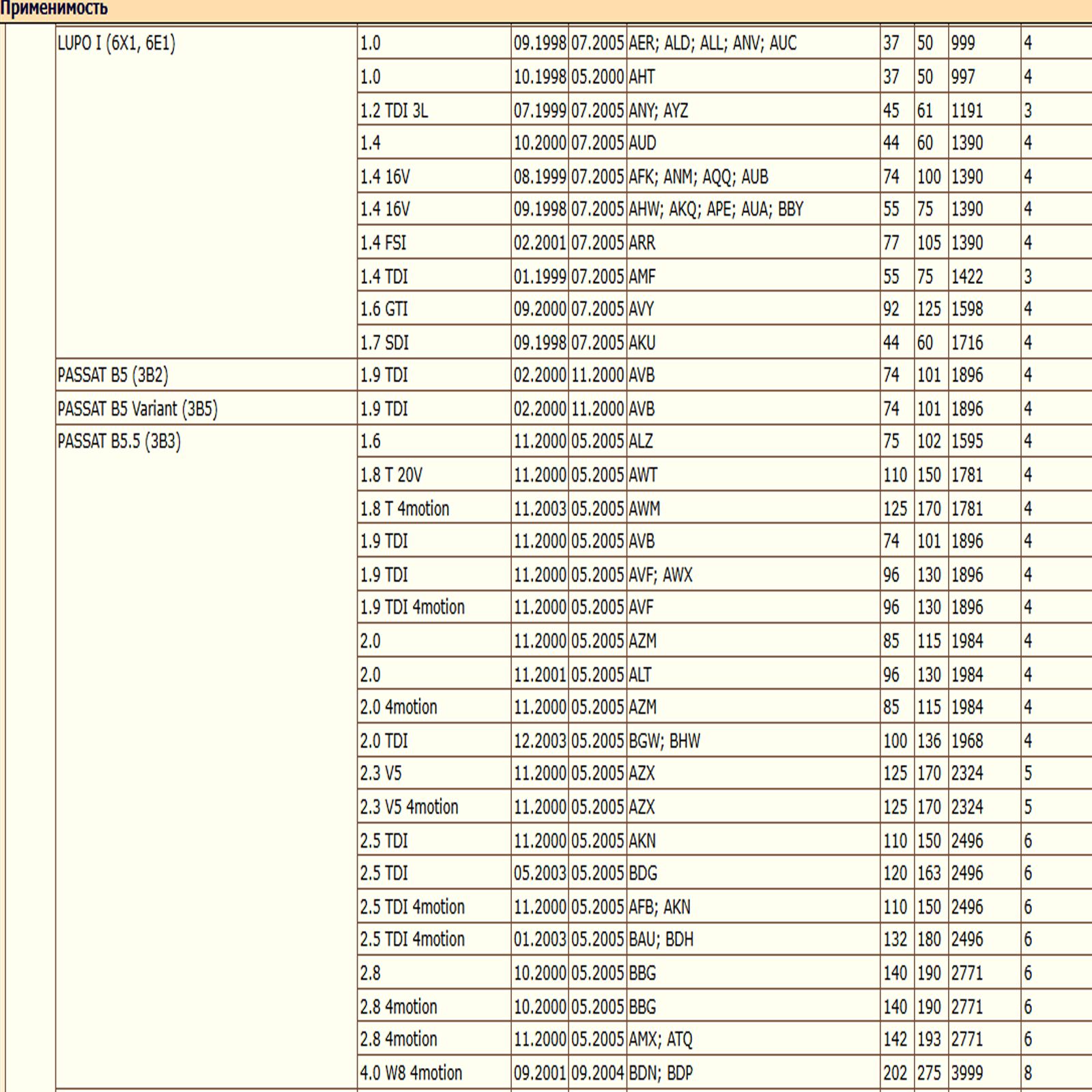Click the 1.7 SDI engine cell

coord(434,342)
